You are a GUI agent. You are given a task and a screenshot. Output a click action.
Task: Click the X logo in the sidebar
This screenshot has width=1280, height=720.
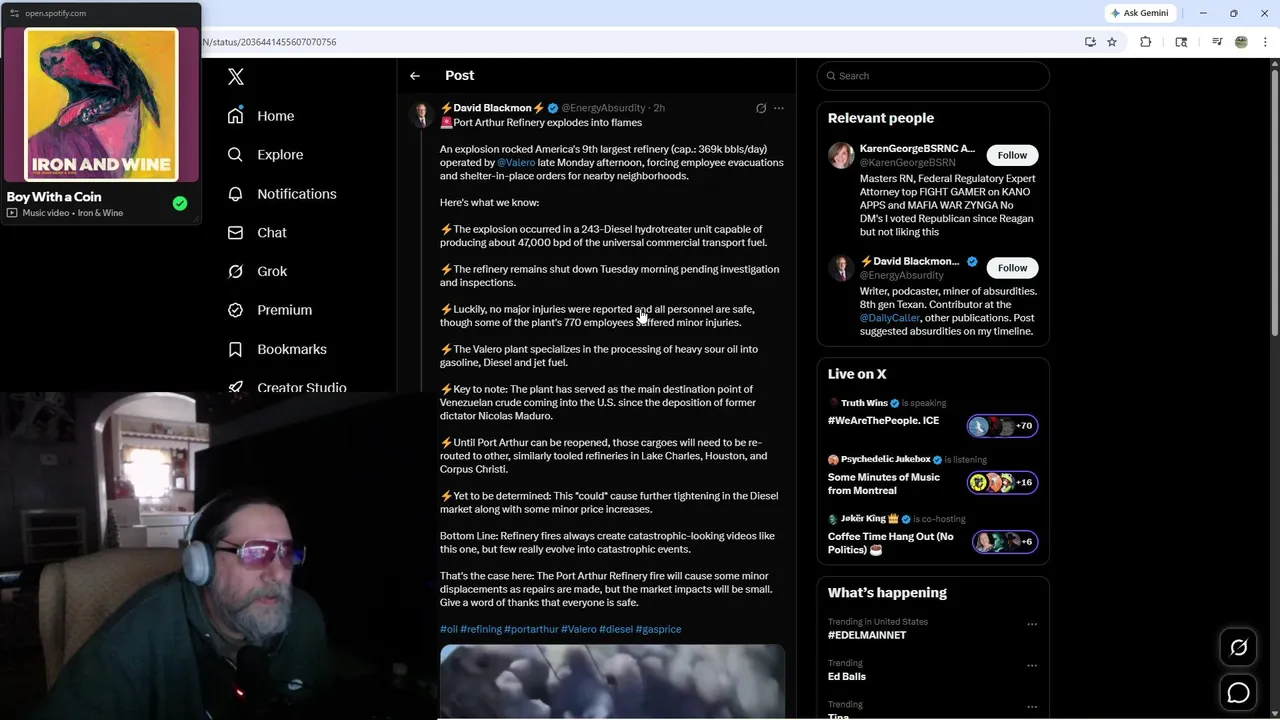pyautogui.click(x=236, y=76)
